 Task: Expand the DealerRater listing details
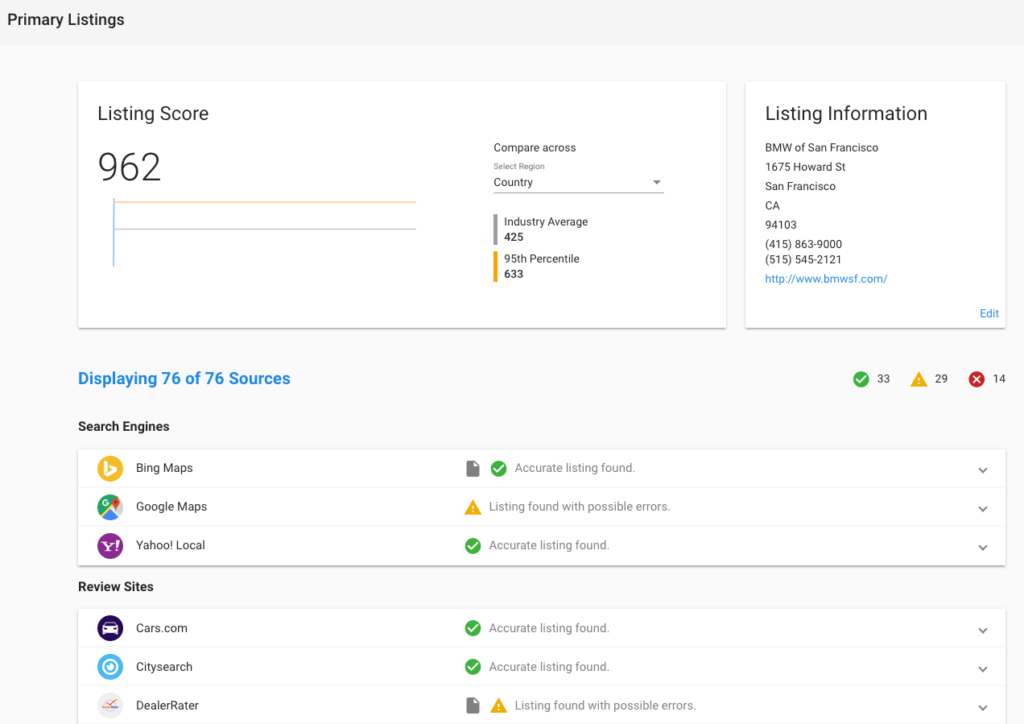click(x=983, y=705)
